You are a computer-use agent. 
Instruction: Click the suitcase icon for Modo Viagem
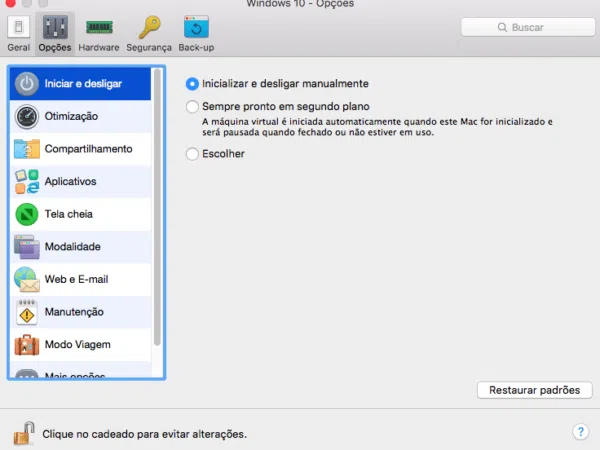tap(27, 345)
